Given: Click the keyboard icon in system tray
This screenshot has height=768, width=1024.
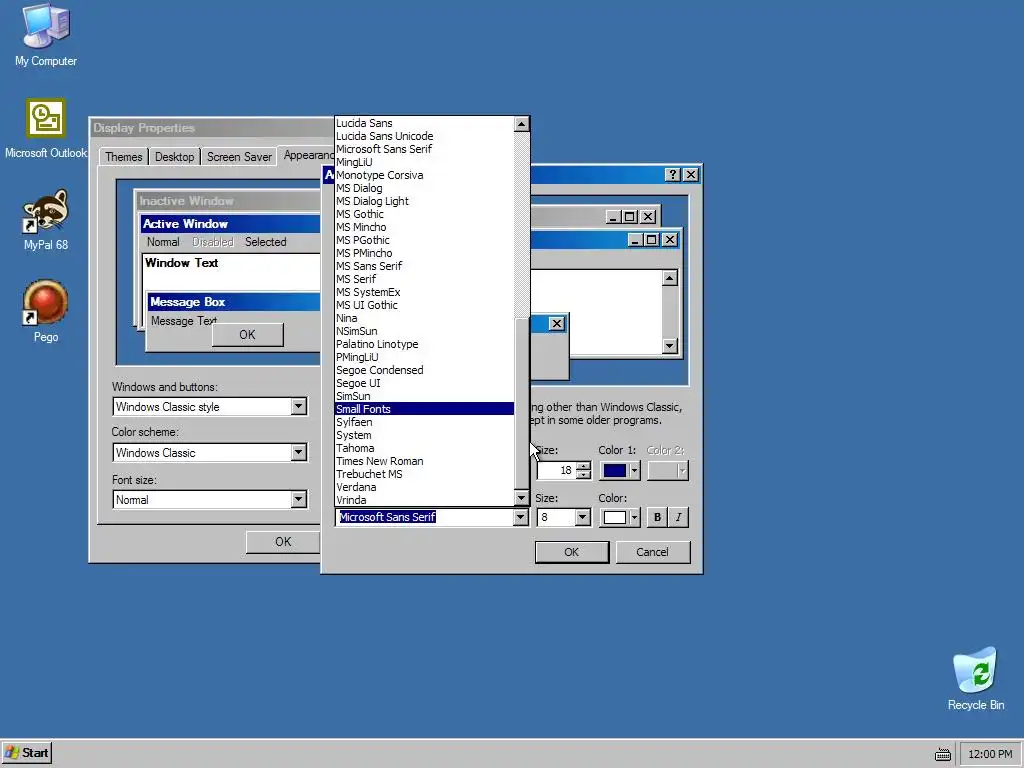Looking at the screenshot, I should click(942, 754).
